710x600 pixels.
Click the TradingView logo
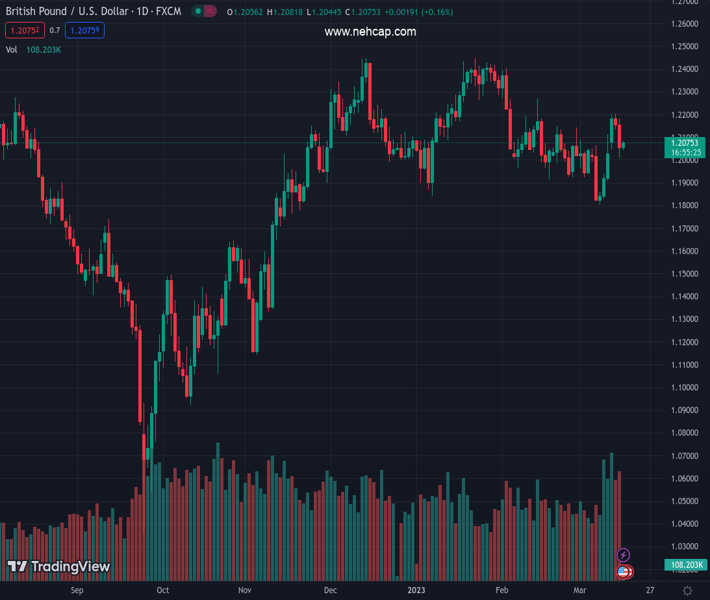pos(58,567)
